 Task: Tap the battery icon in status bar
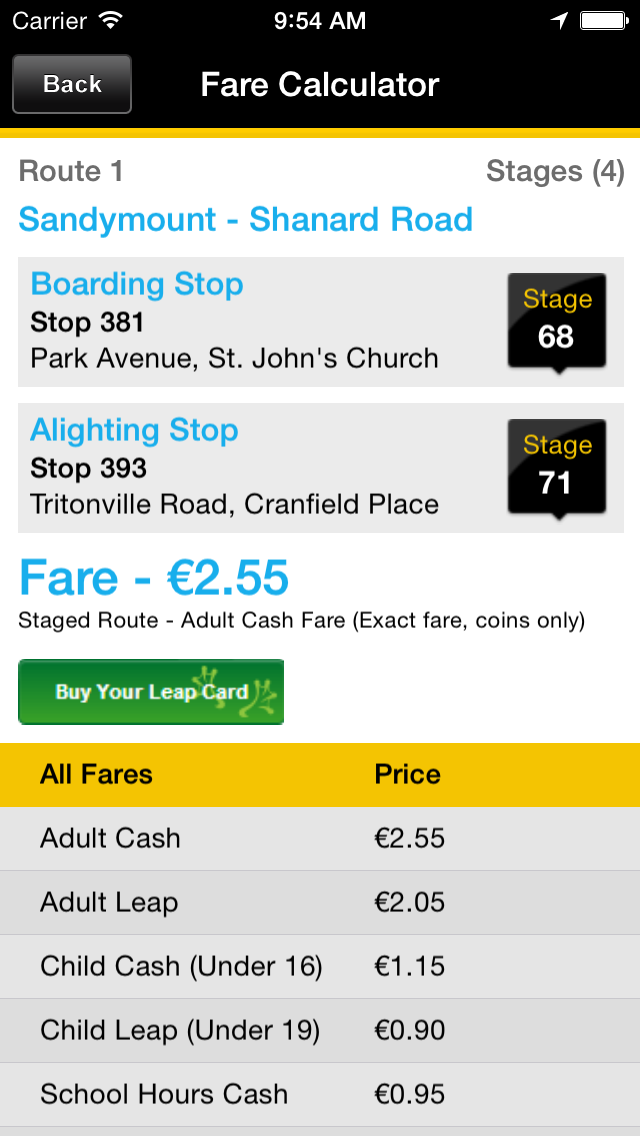point(603,19)
